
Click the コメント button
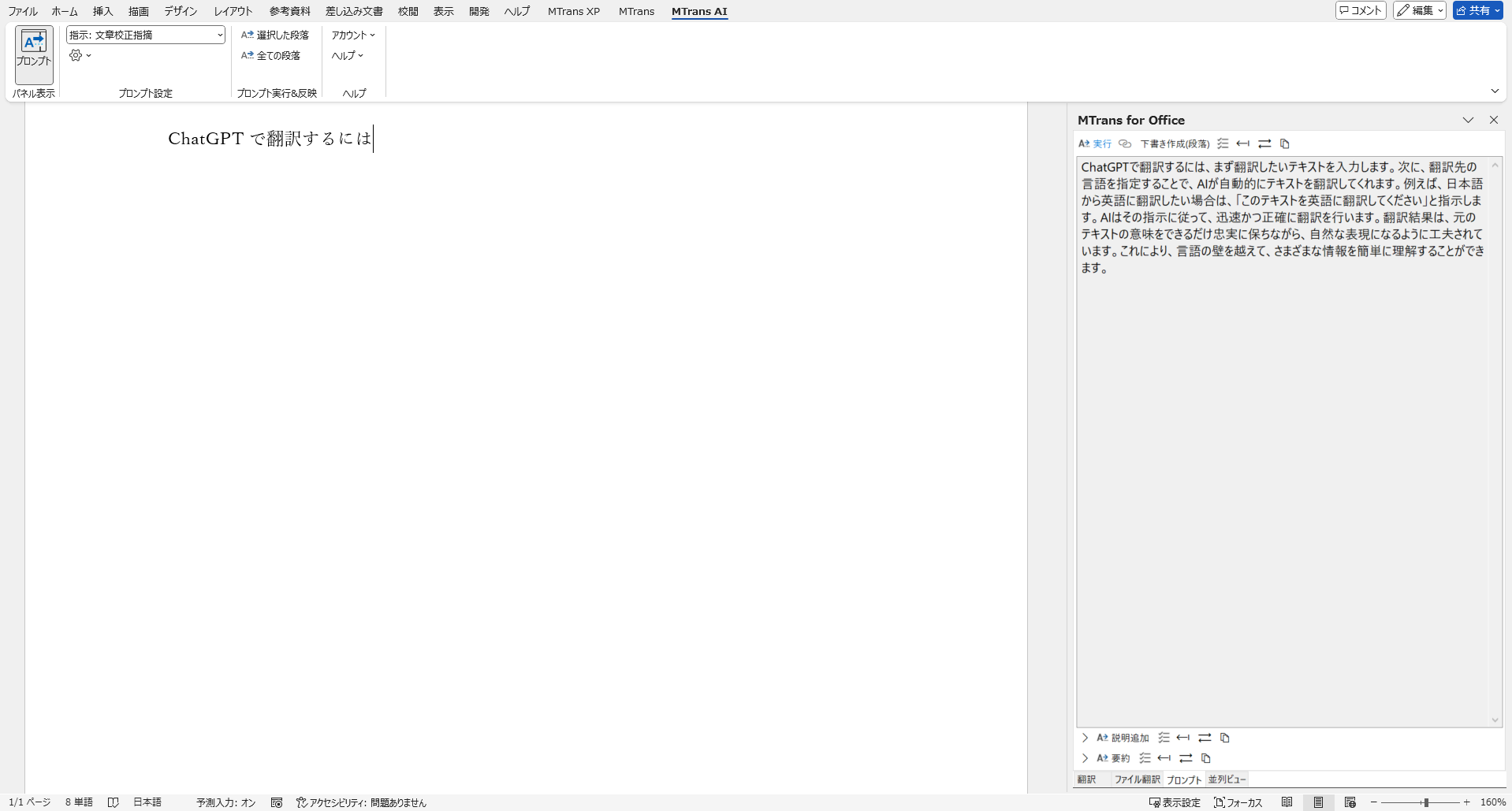point(1361,10)
